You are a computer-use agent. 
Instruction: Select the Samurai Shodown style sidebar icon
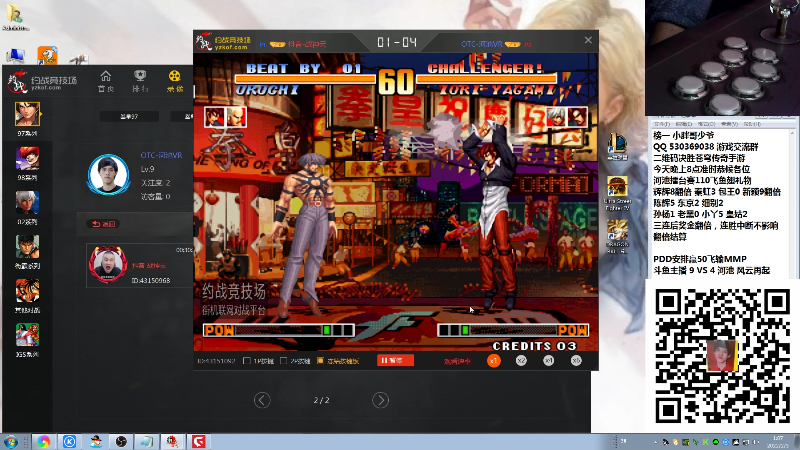coord(28,291)
